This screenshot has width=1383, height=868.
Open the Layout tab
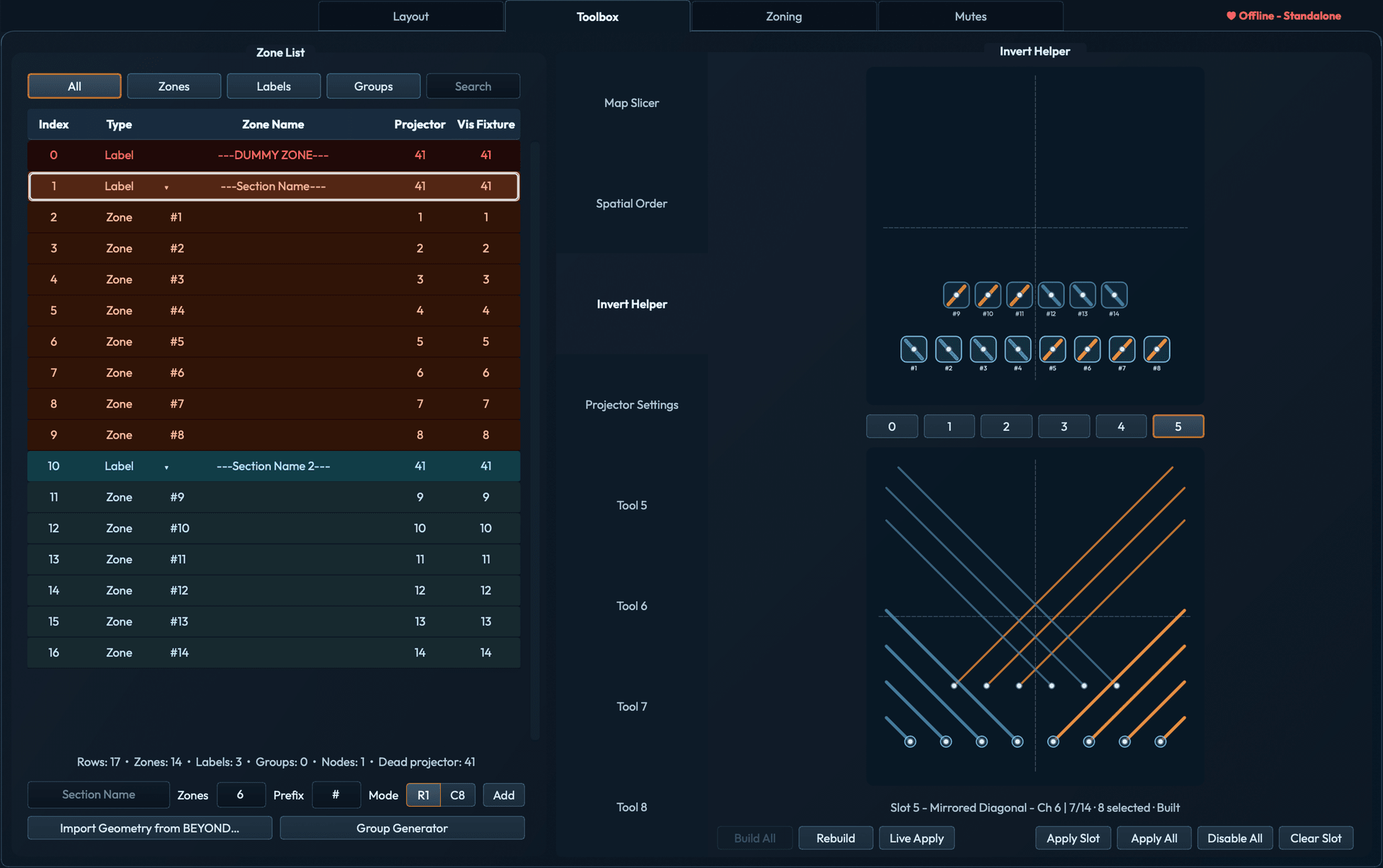click(411, 17)
